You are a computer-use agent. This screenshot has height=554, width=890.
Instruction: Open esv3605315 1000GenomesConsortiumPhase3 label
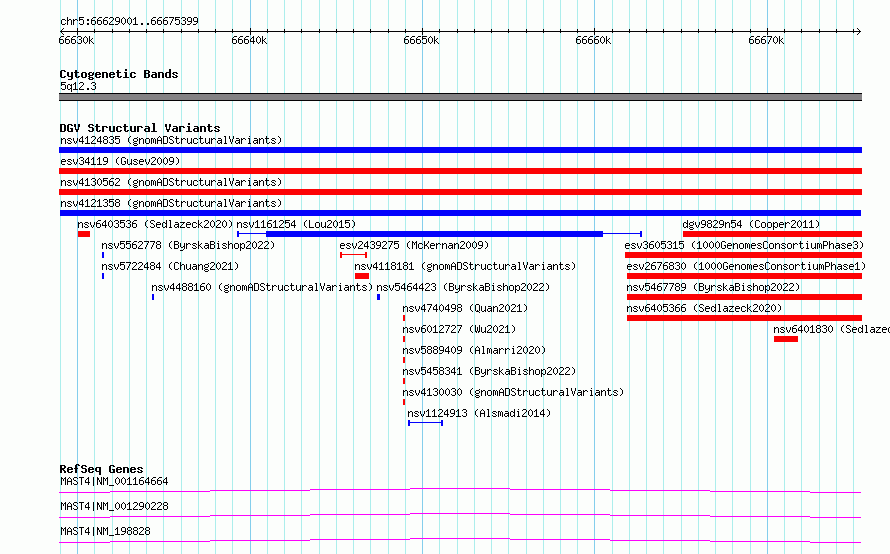pos(744,245)
